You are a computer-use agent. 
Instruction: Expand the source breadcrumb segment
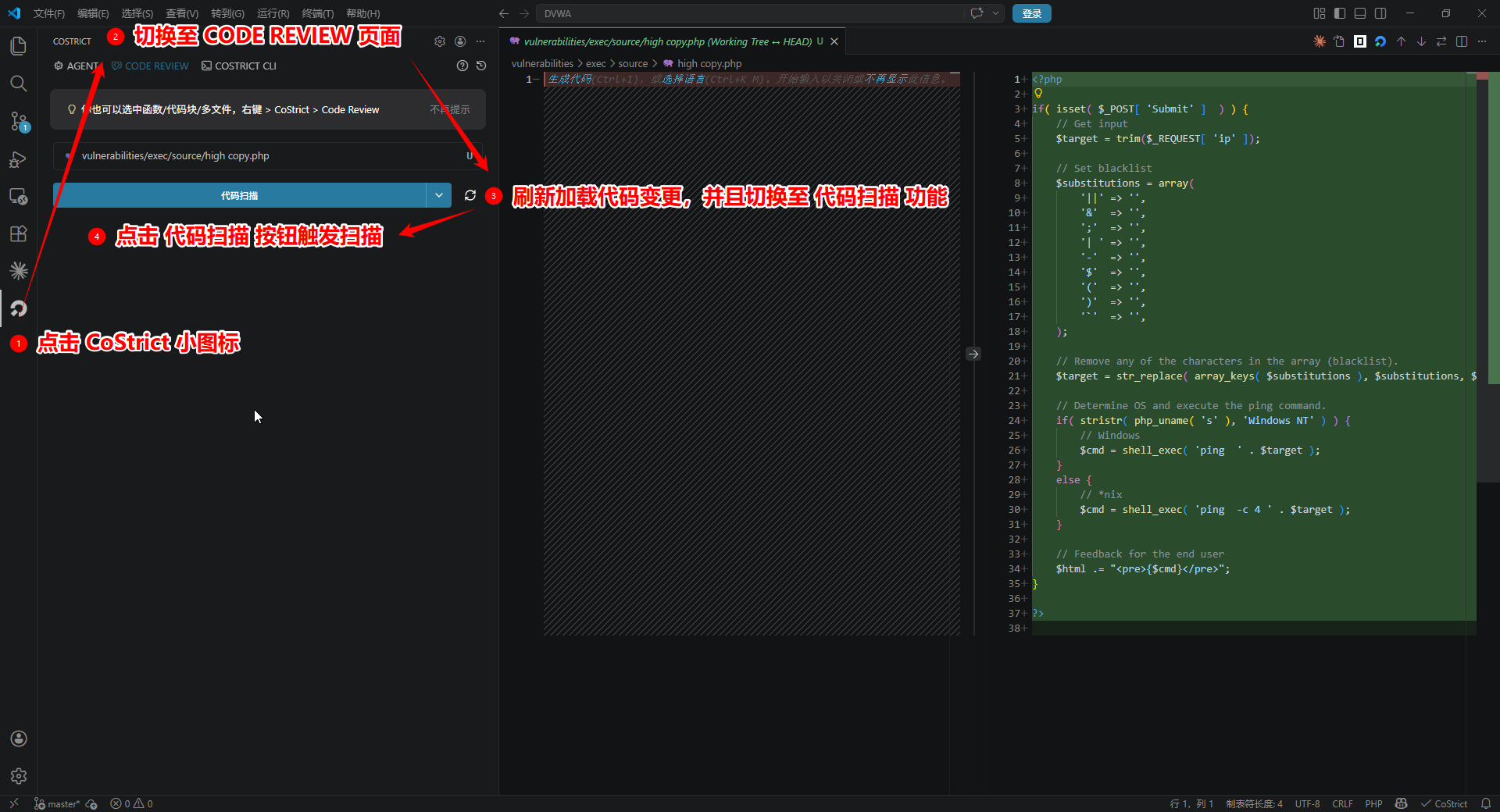point(633,64)
